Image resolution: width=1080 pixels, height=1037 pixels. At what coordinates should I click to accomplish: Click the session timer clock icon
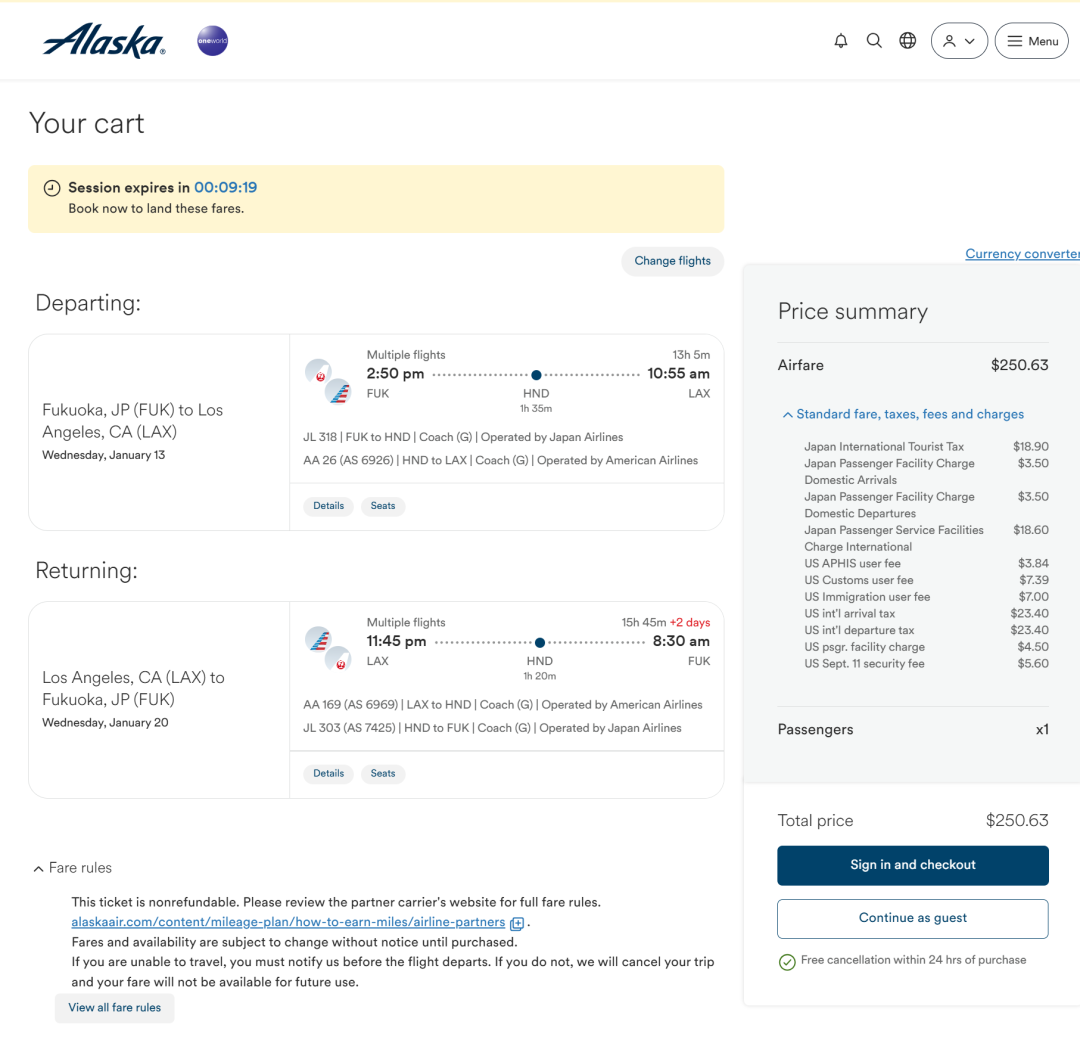pyautogui.click(x=52, y=188)
